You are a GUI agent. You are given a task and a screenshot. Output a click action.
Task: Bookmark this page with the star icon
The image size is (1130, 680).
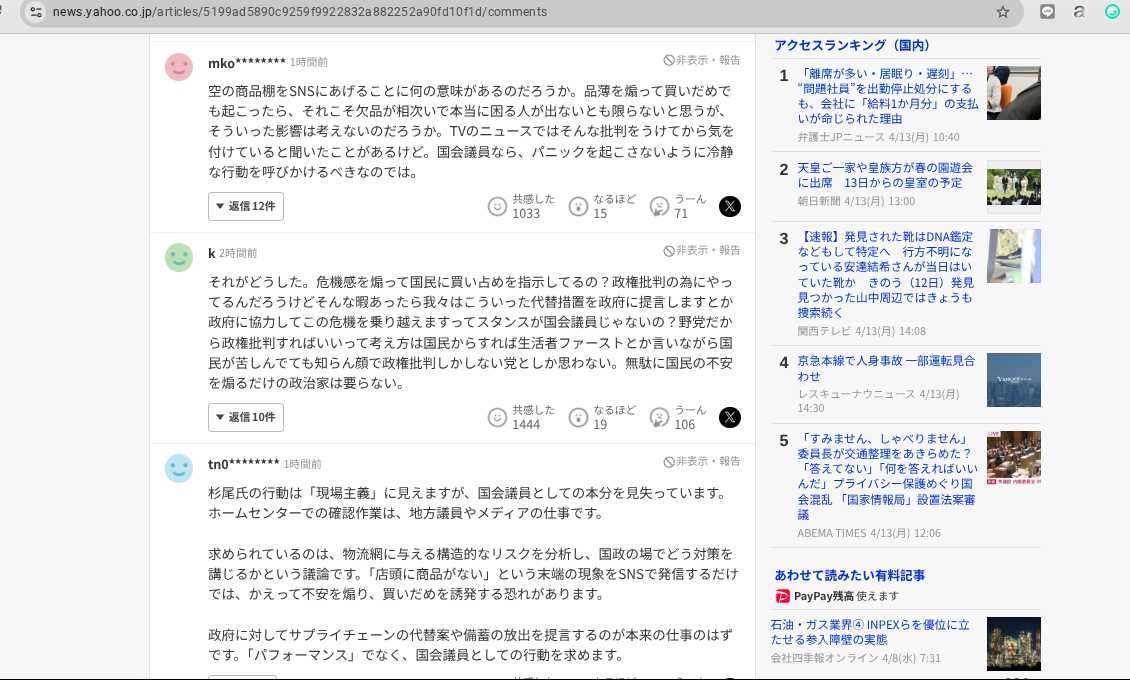pyautogui.click(x=1002, y=12)
